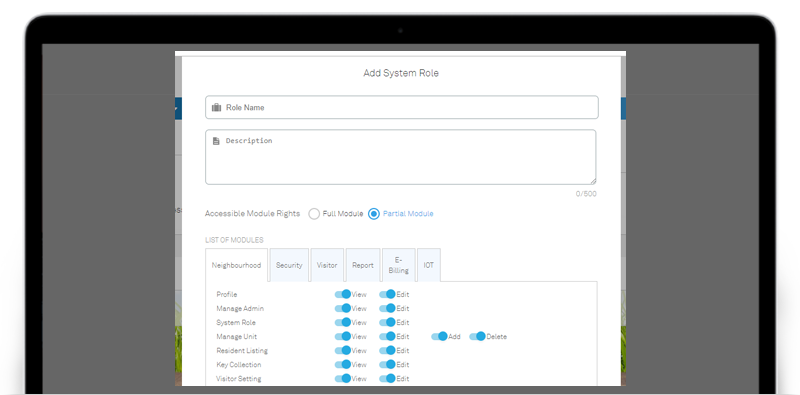The height and width of the screenshot is (395, 800).
Task: Switch to the E-Billing tab
Action: point(398,265)
